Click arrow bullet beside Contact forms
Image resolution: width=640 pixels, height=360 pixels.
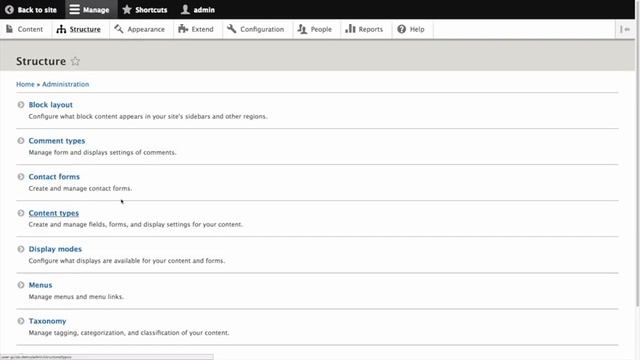click(21, 177)
